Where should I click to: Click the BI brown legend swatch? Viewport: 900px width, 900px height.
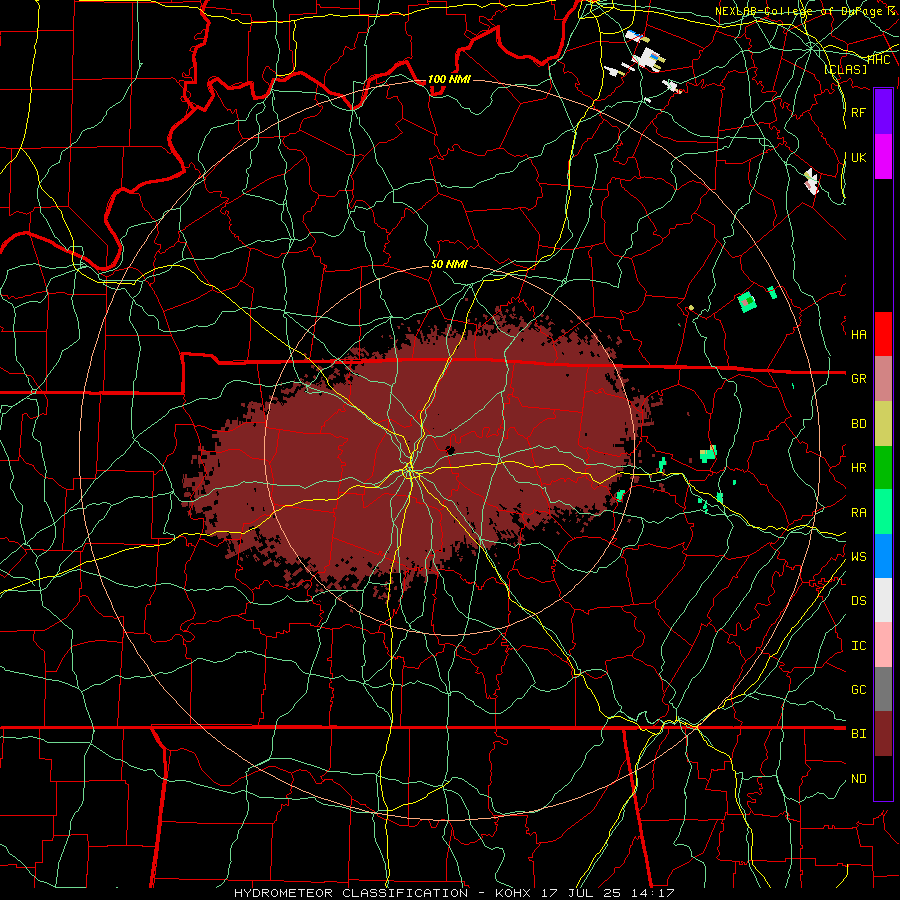tap(883, 734)
